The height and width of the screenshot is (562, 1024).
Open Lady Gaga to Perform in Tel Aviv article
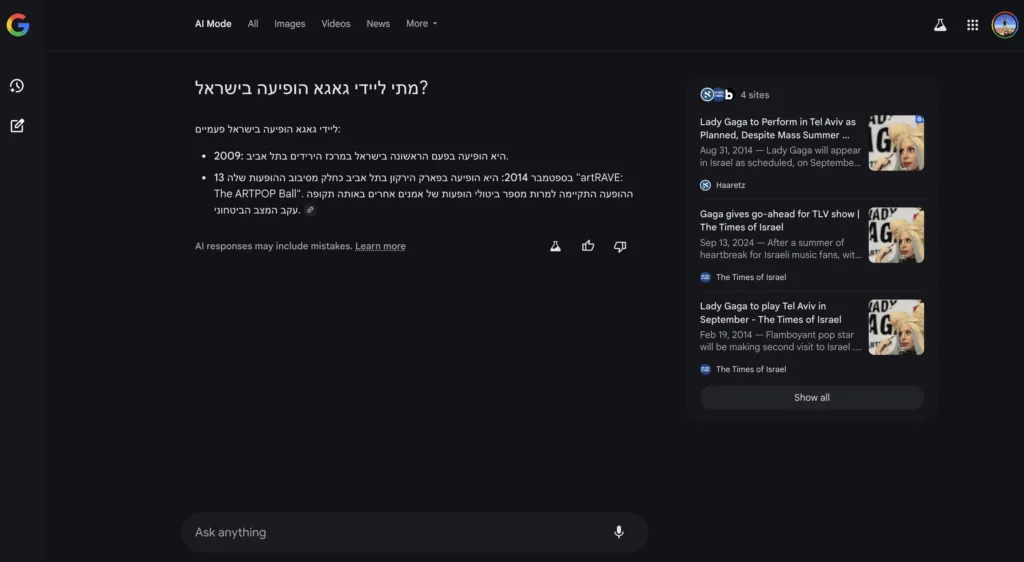(778, 129)
